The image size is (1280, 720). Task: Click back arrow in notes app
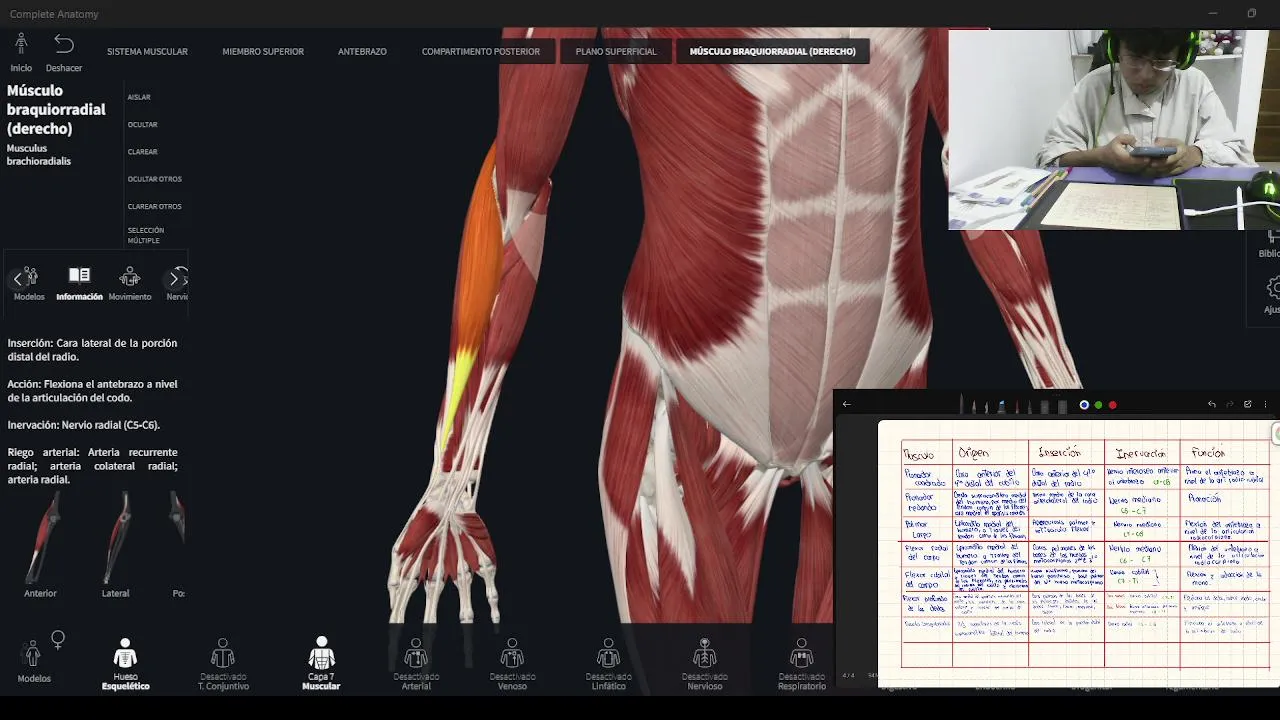[846, 404]
